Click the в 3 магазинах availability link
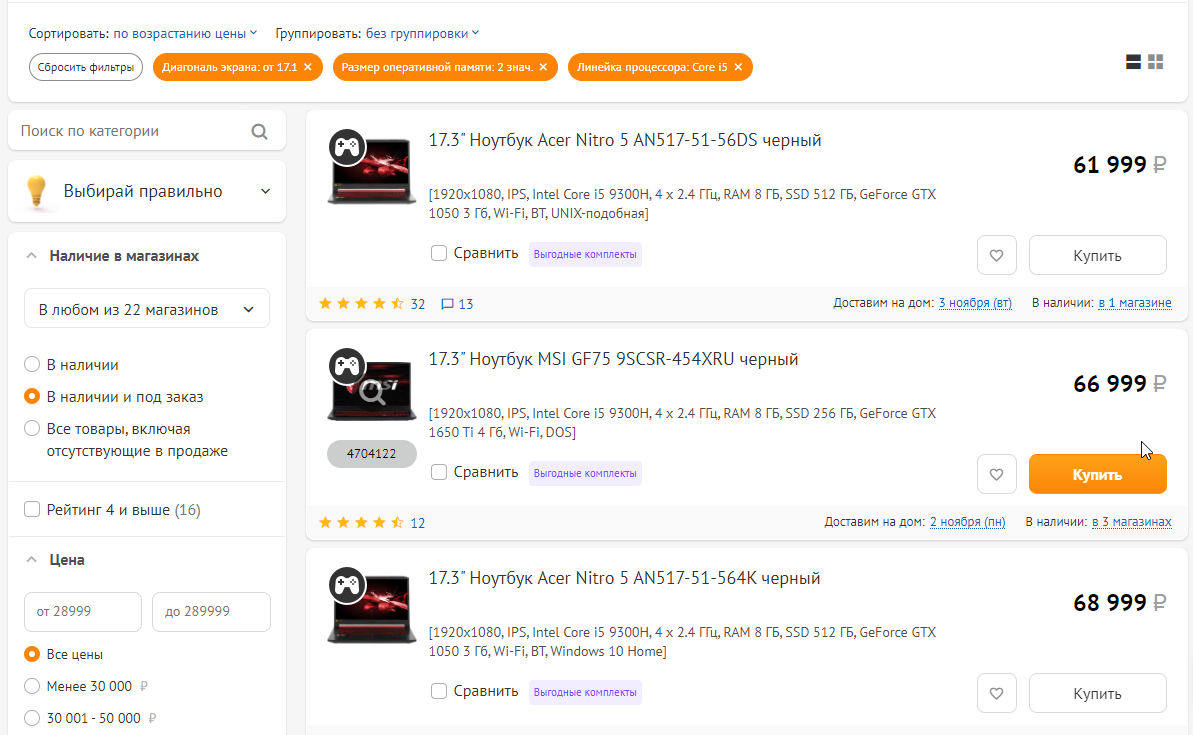The width and height of the screenshot is (1193, 735). [1131, 522]
